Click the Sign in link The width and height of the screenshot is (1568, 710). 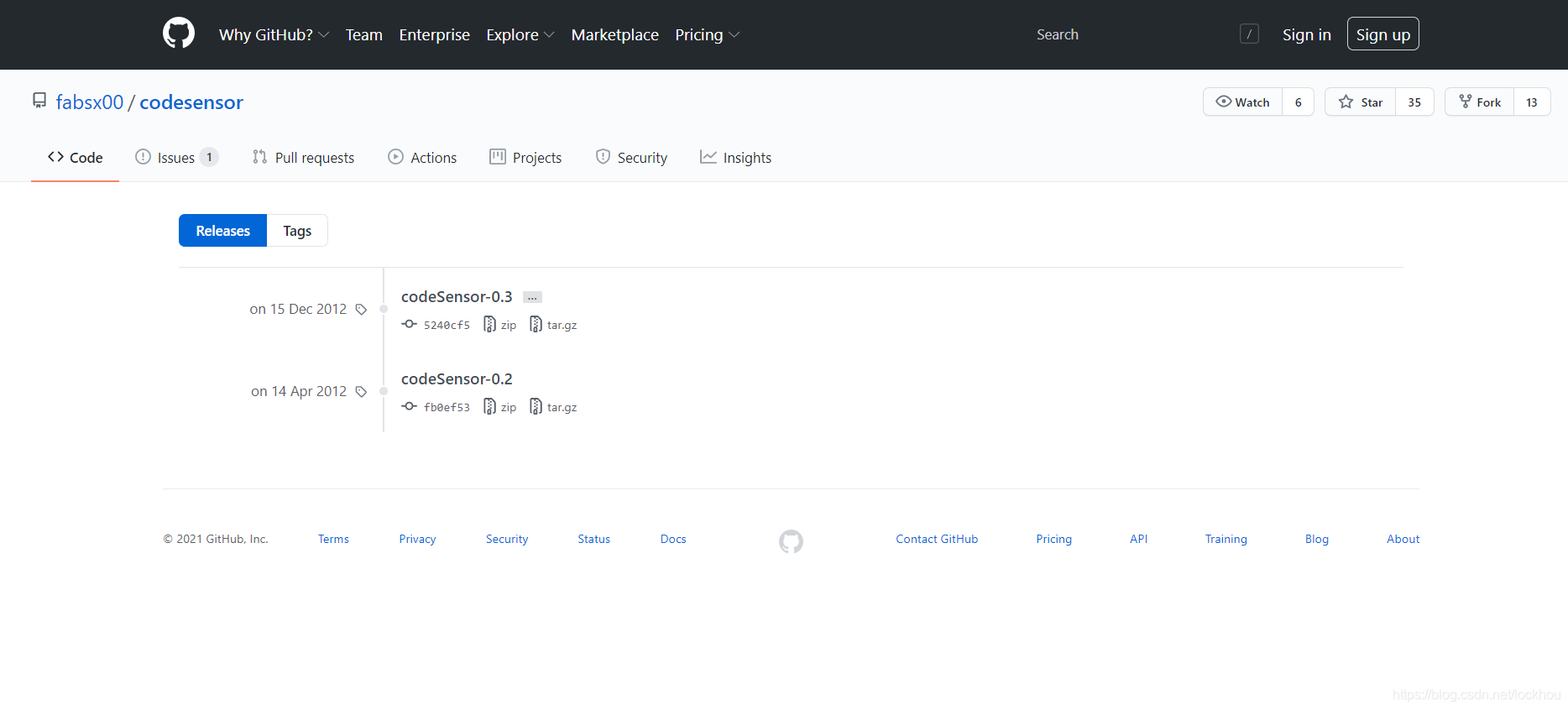(1307, 34)
